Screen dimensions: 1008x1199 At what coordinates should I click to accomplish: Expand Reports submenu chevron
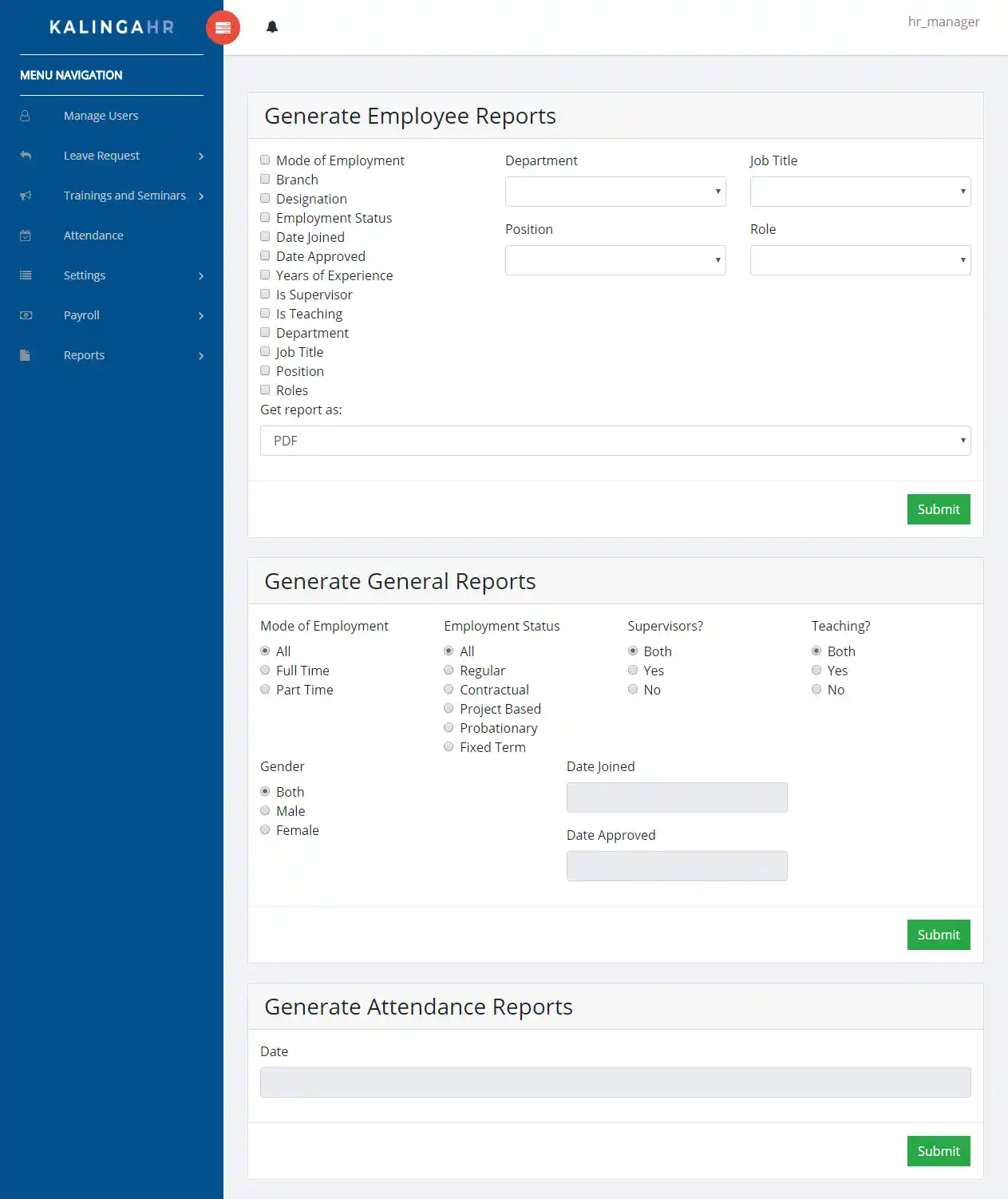[201, 356]
